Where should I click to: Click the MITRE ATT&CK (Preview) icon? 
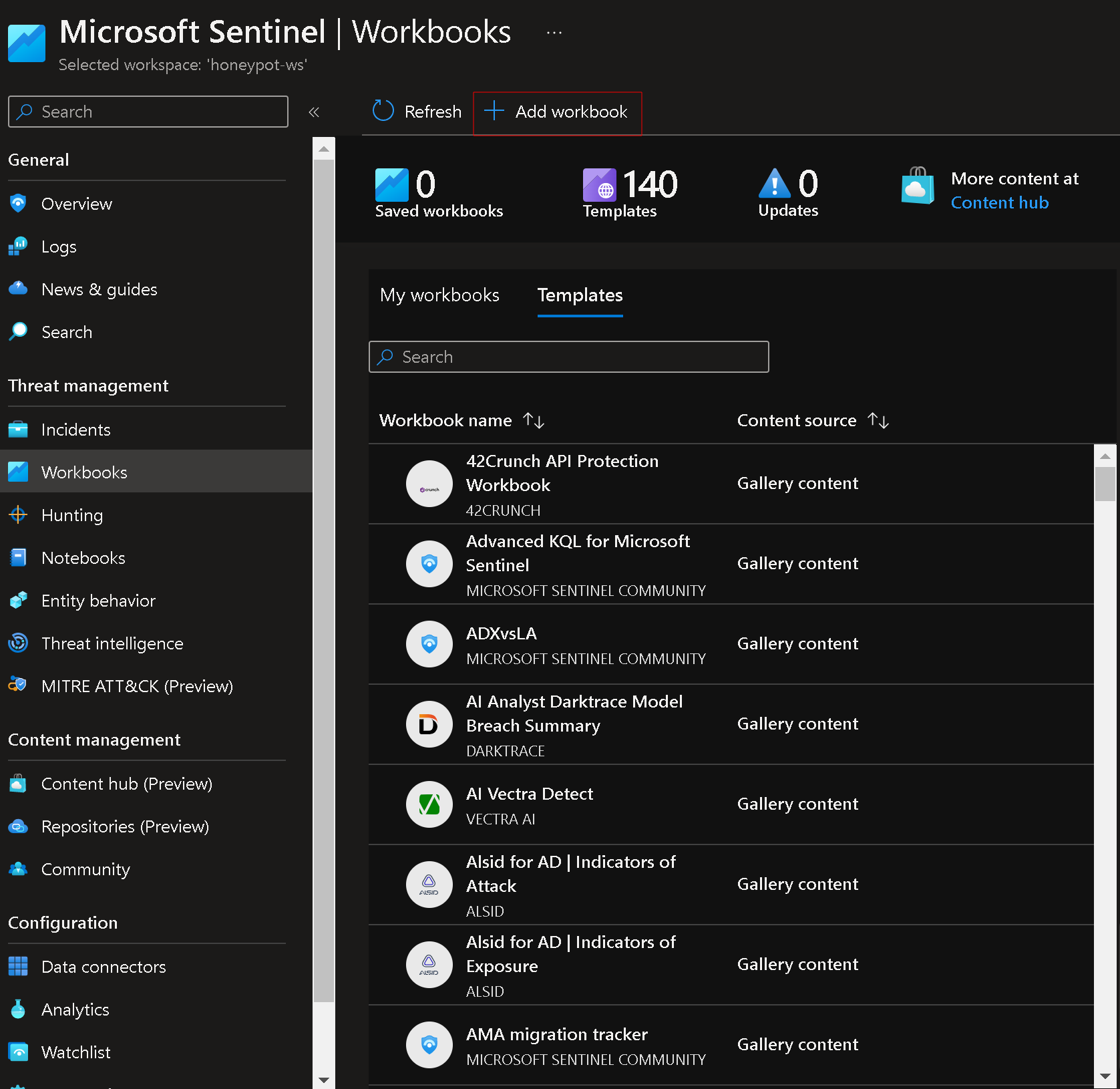click(x=18, y=685)
